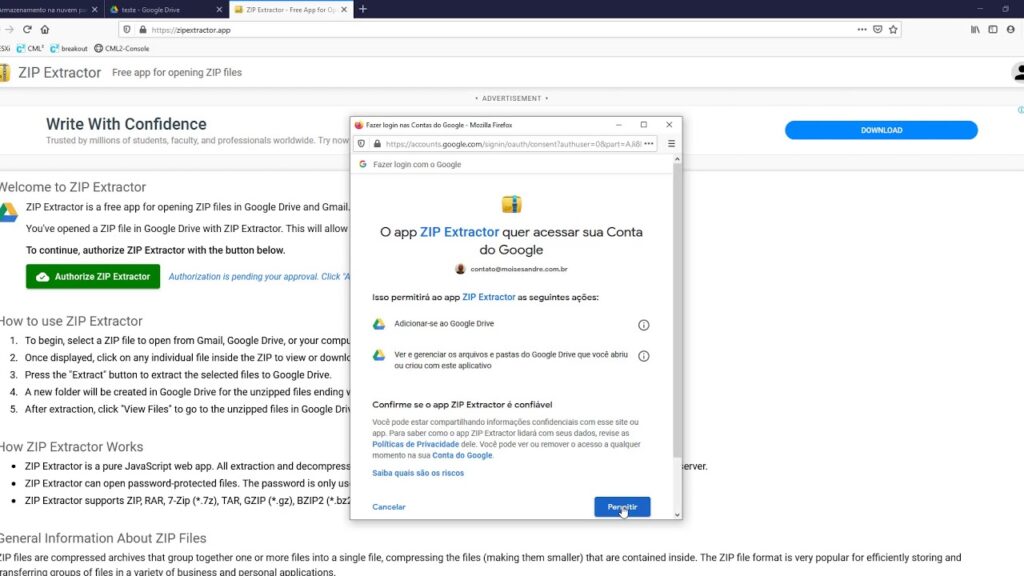Screen dimensions: 1024x576
Task: Save page to Pocket icon
Action: [878, 29]
